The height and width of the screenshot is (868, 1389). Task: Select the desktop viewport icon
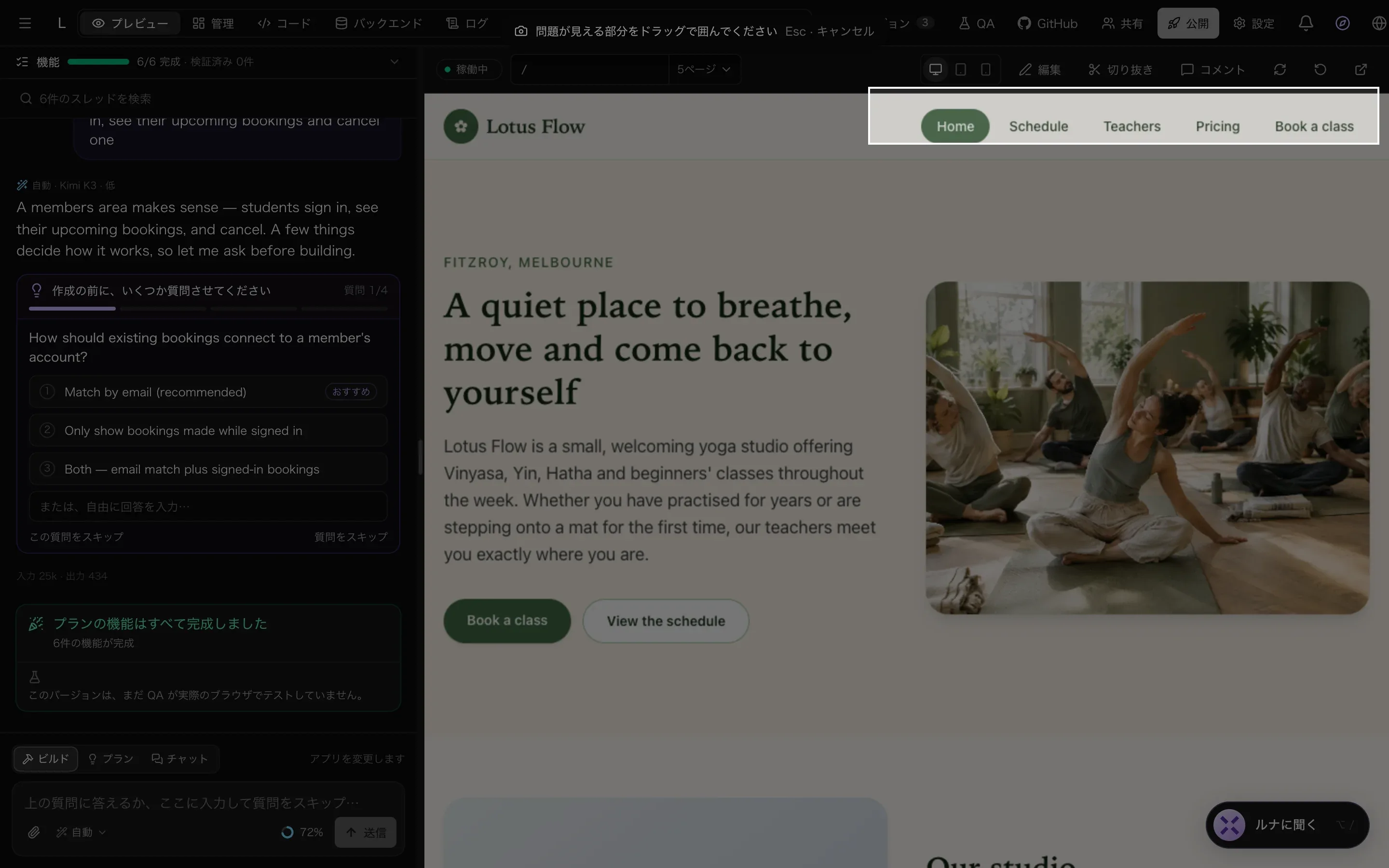pyautogui.click(x=936, y=69)
